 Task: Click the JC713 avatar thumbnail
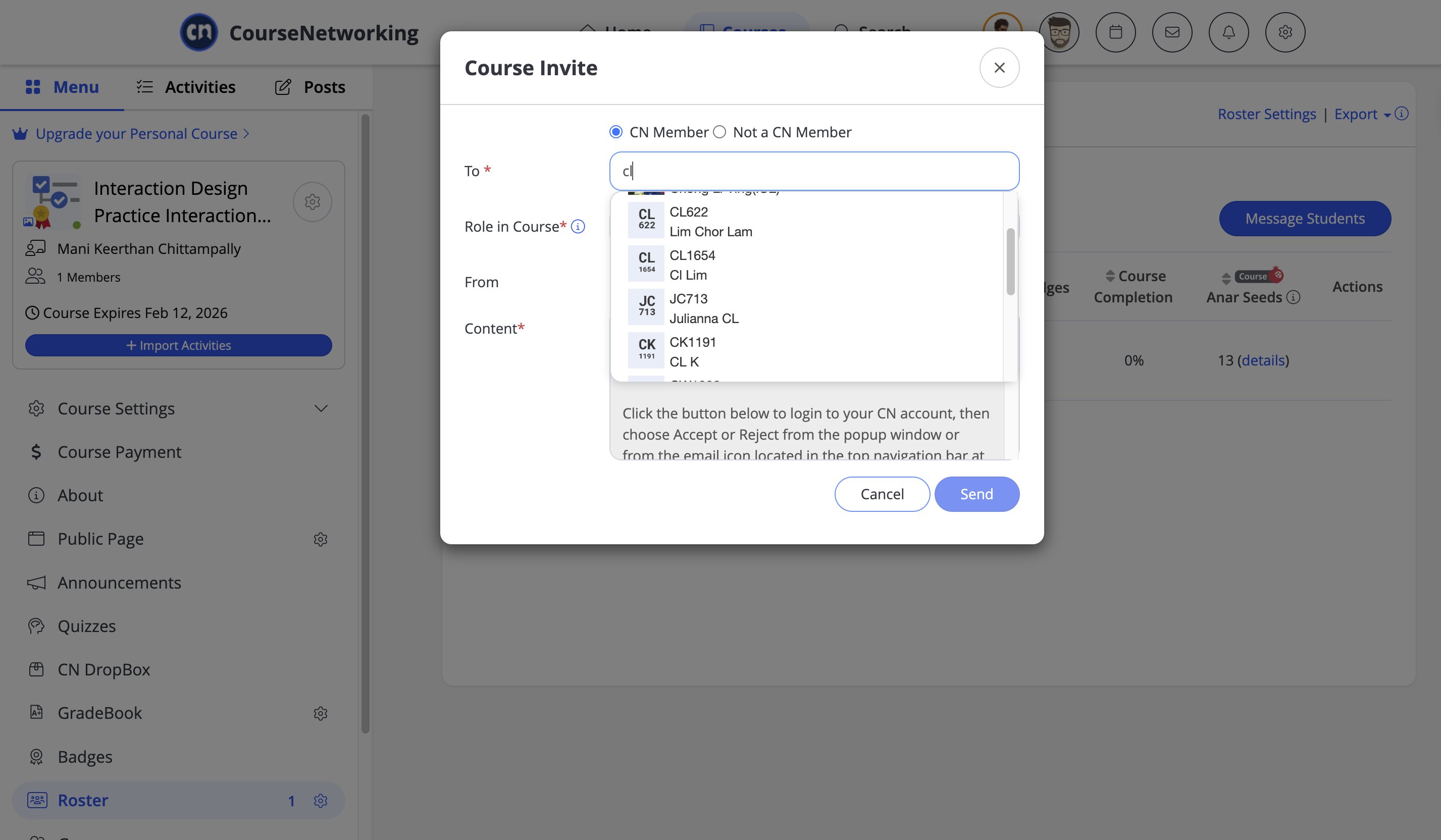(646, 307)
